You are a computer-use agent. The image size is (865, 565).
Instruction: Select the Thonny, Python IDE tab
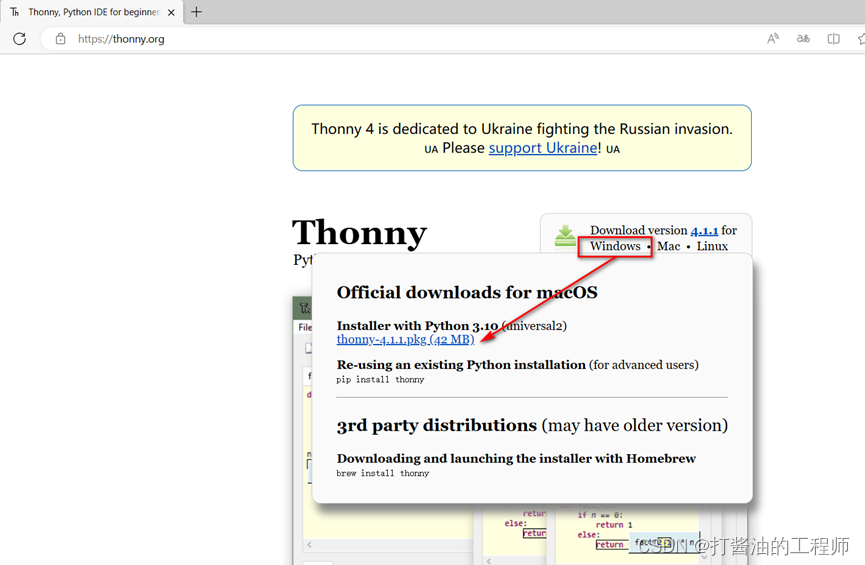[x=93, y=12]
